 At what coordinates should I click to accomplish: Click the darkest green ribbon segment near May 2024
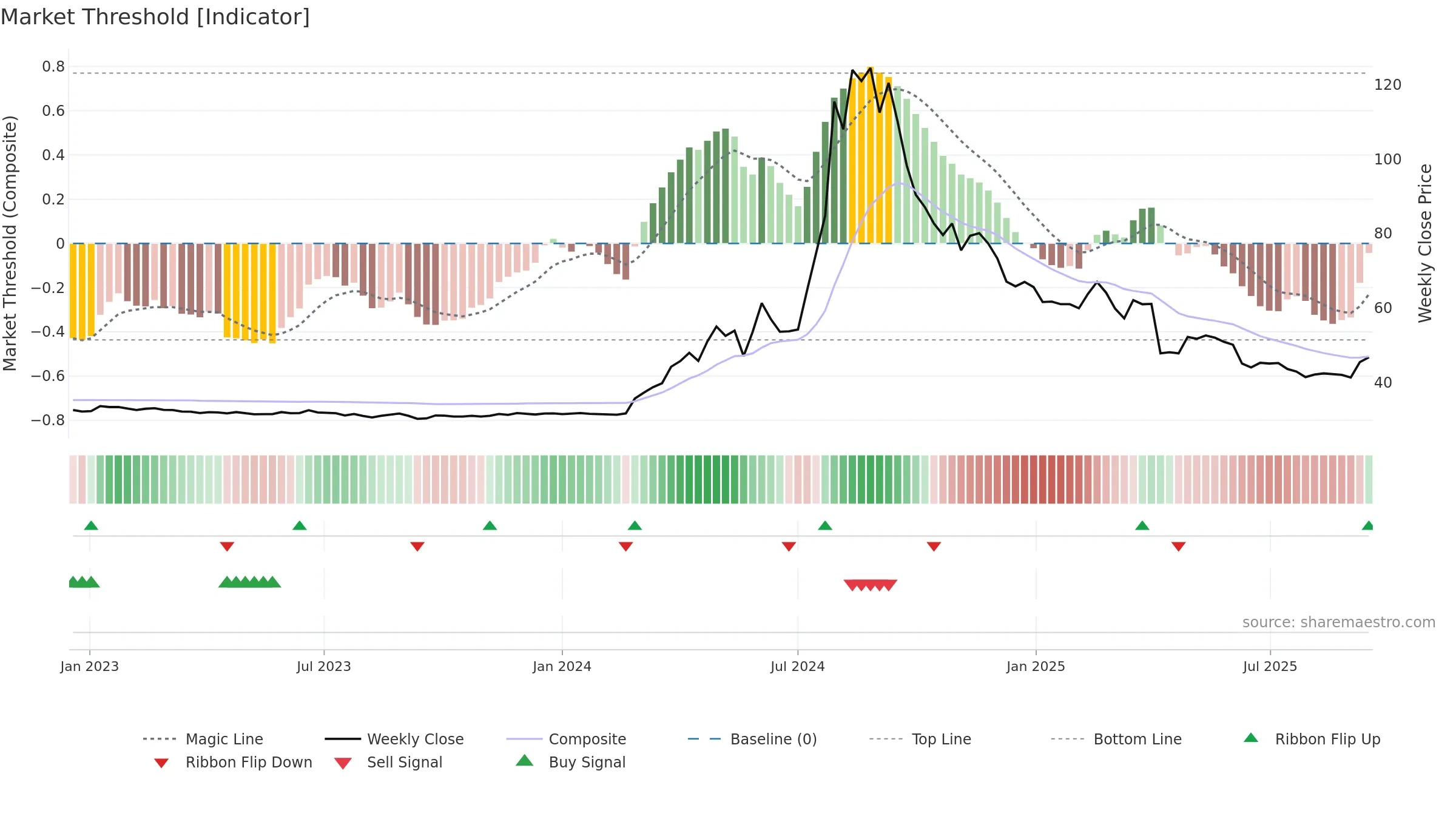716,479
